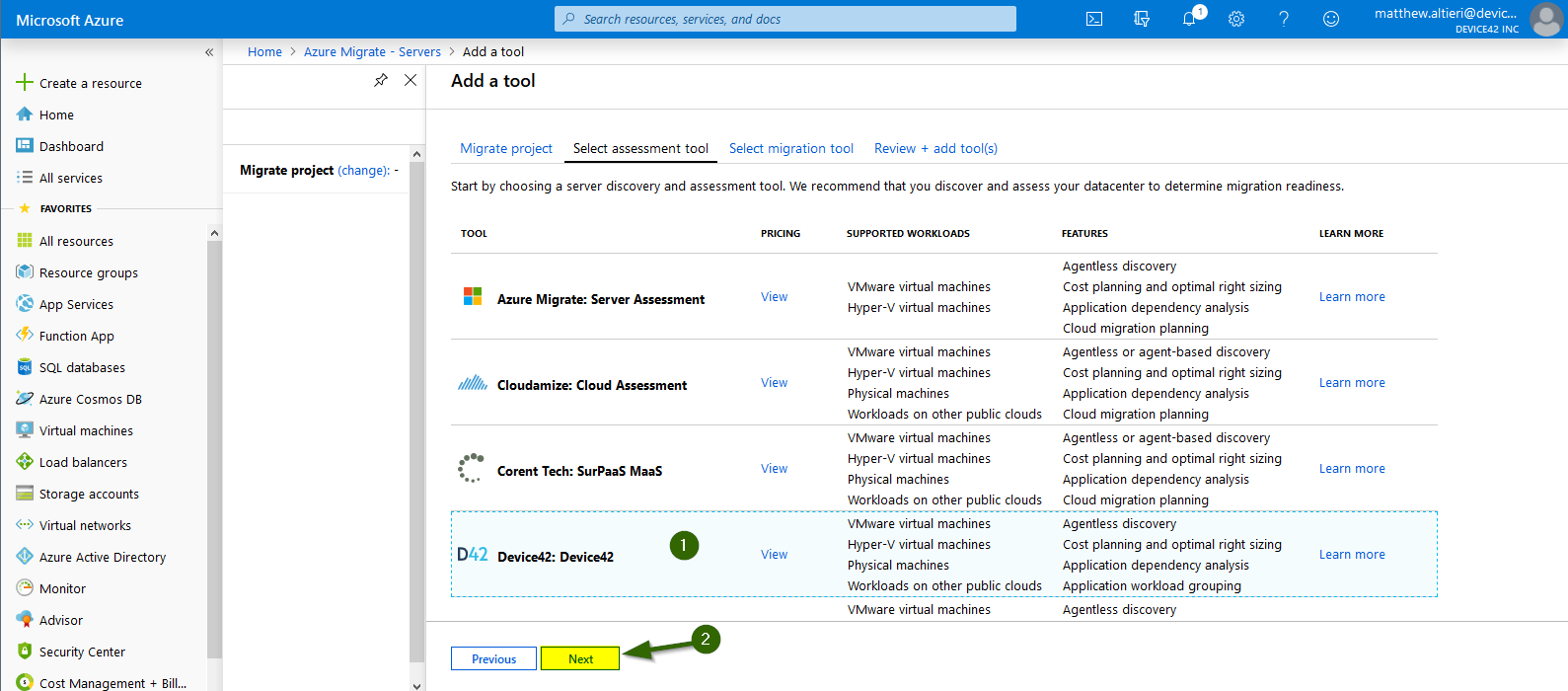View pricing for Cloudamize: Cloud Assessment
Viewport: 1568px width, 691px height.
(774, 383)
